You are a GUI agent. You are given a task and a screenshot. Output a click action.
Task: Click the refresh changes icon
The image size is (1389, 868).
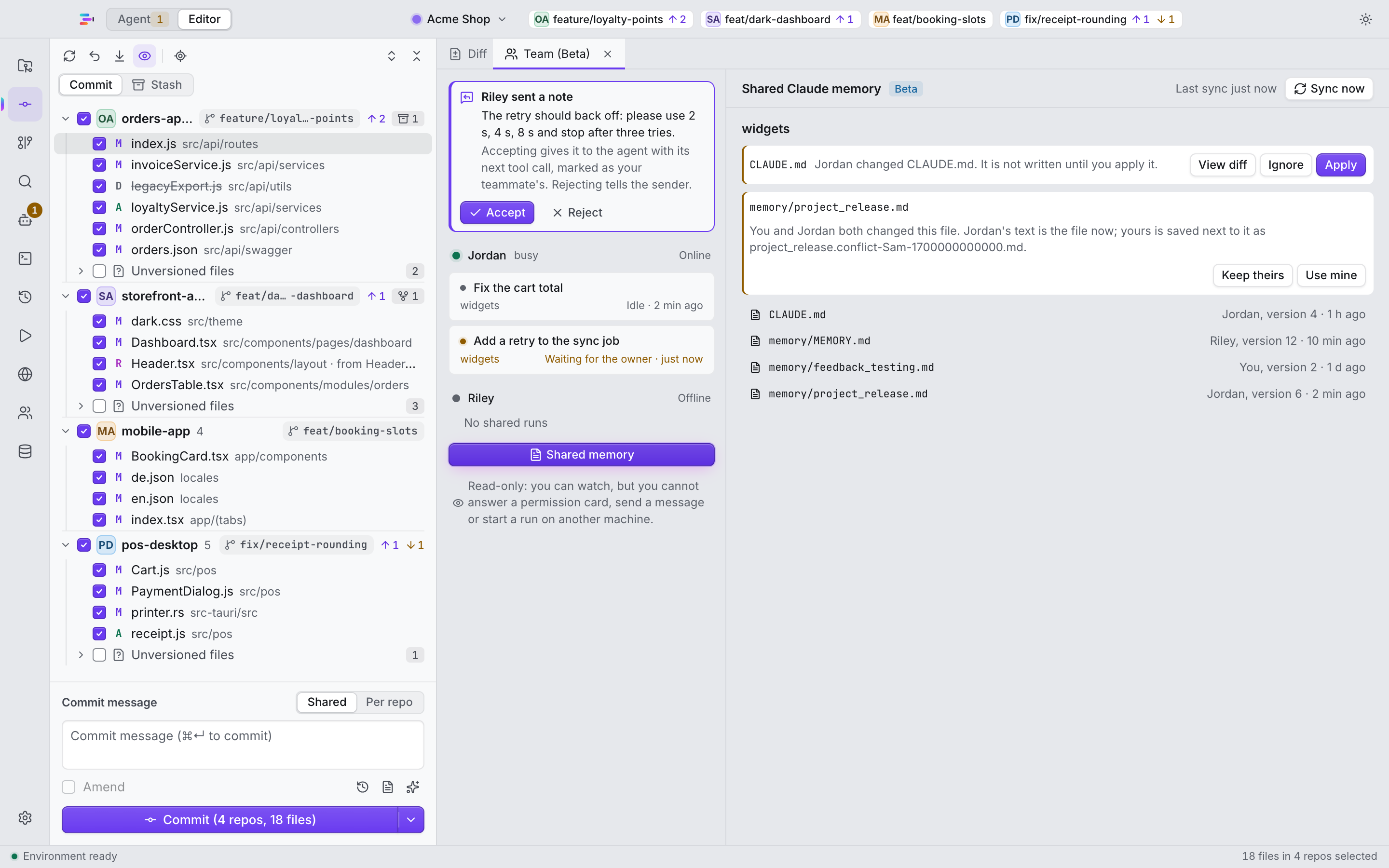click(x=69, y=55)
